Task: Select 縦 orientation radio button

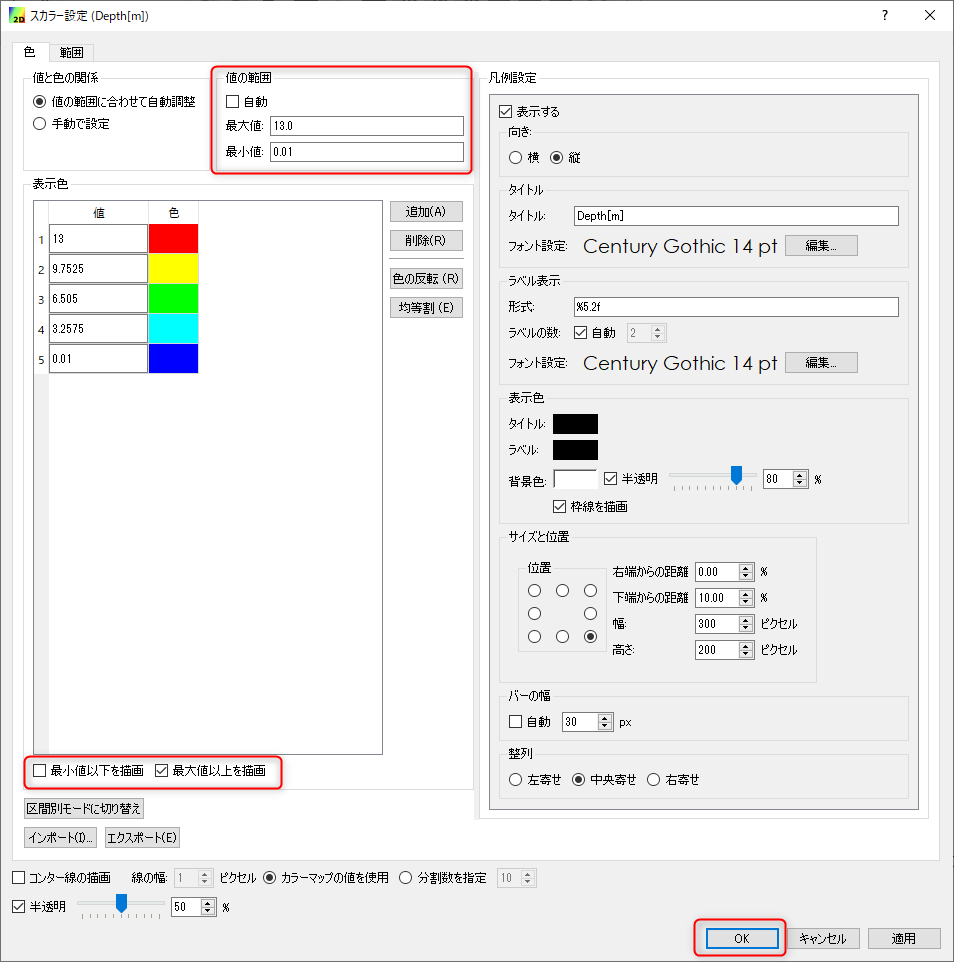Action: click(556, 158)
